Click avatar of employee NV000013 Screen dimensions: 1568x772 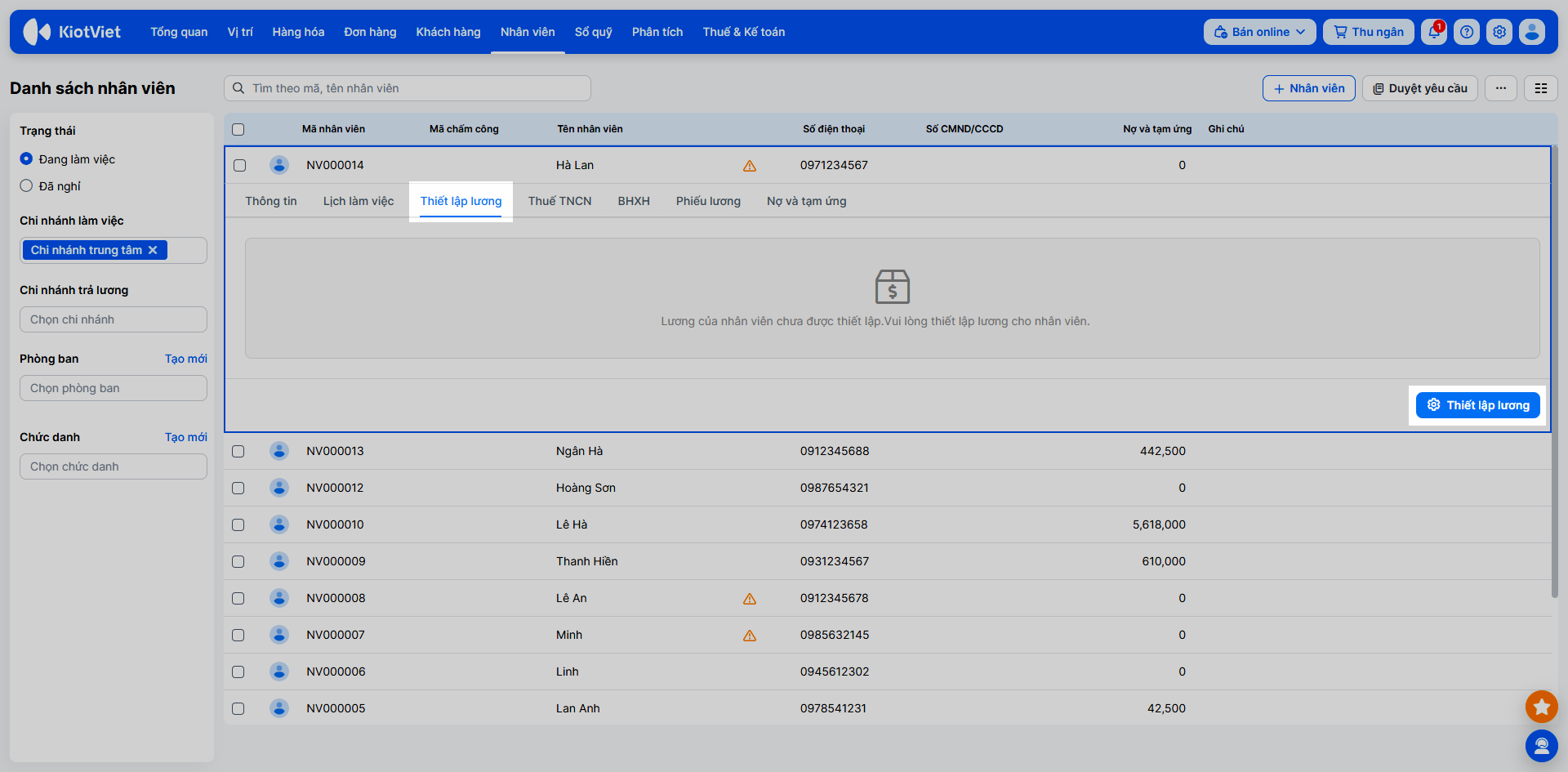[279, 451]
